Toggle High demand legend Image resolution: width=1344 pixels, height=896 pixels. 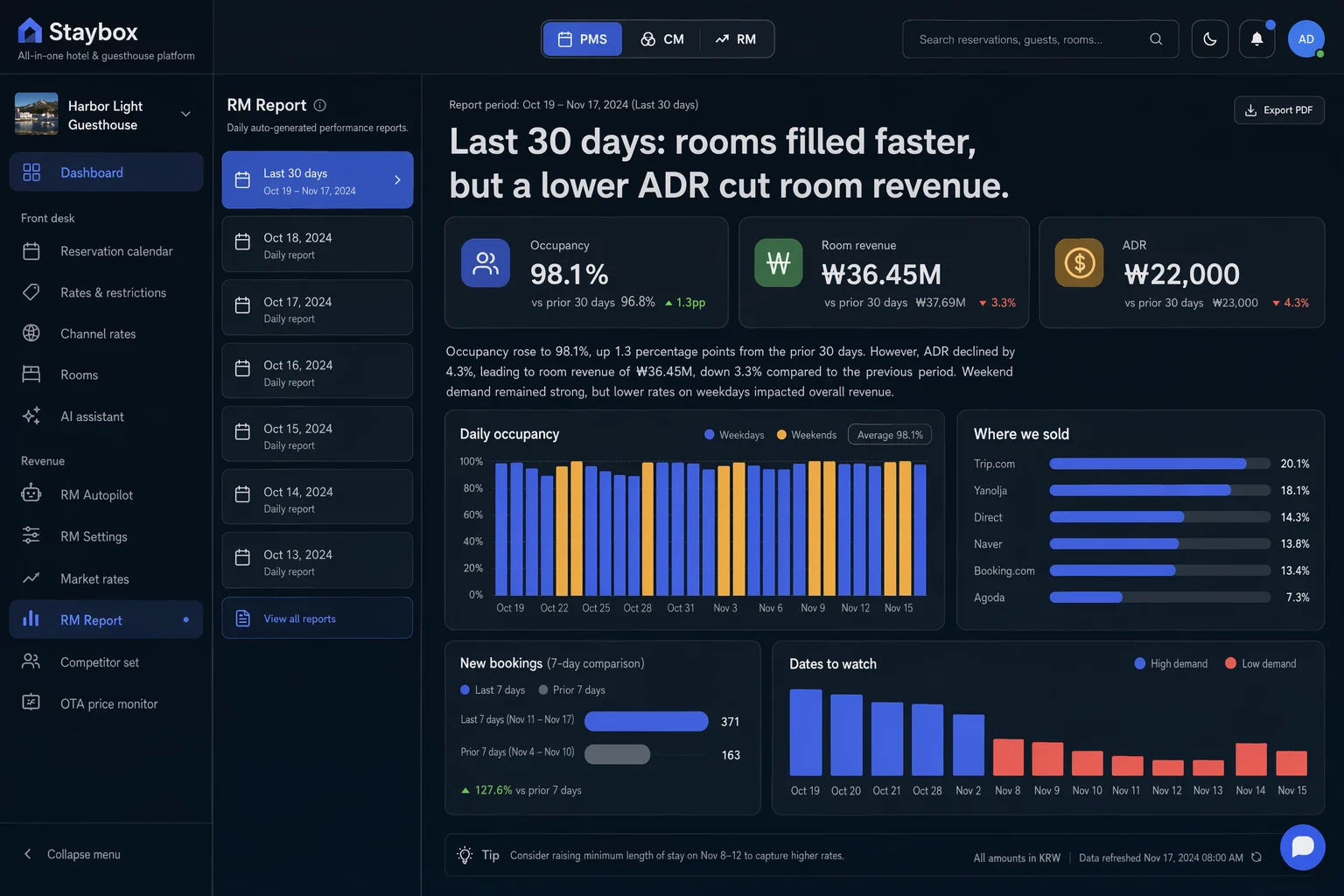pos(1171,663)
